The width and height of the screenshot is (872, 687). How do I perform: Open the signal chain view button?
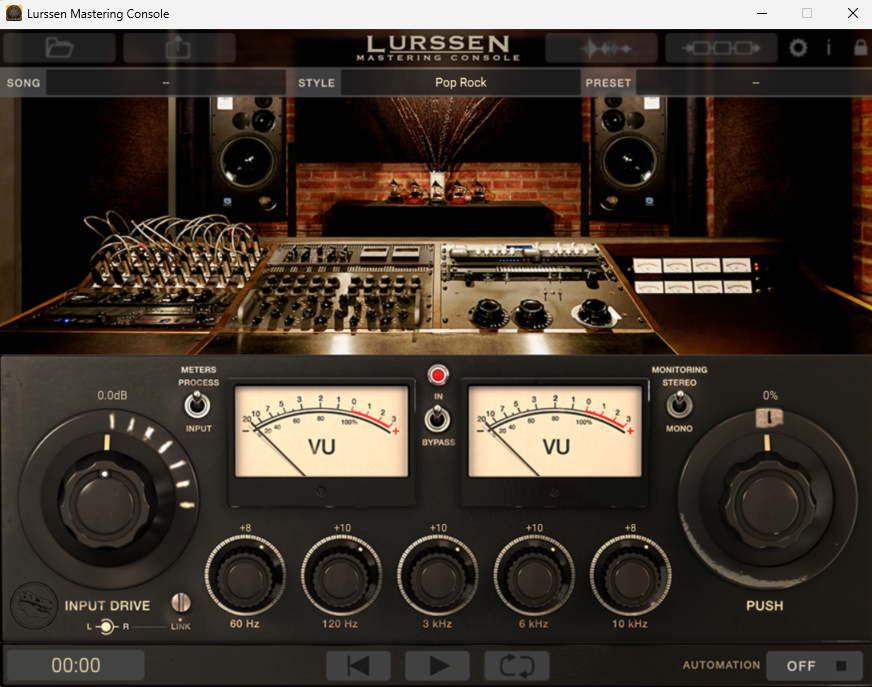click(721, 48)
